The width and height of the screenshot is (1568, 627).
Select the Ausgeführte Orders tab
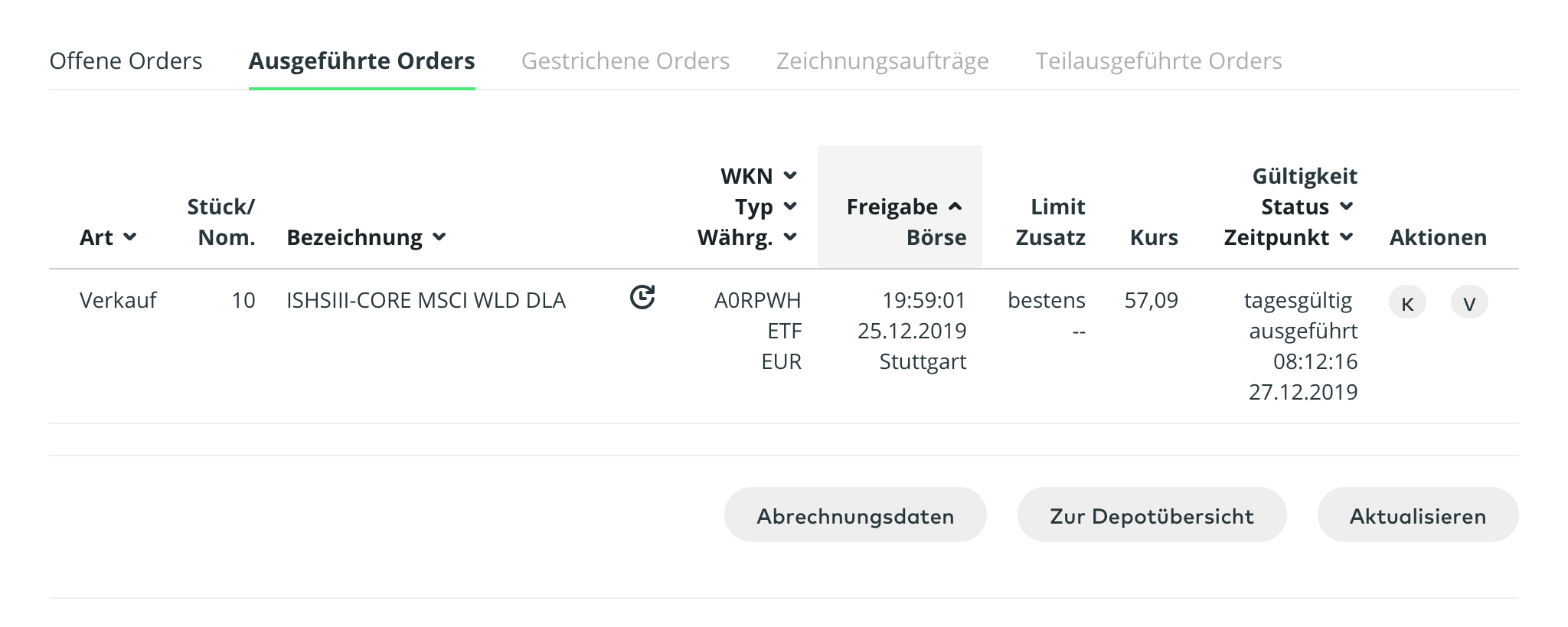(361, 61)
